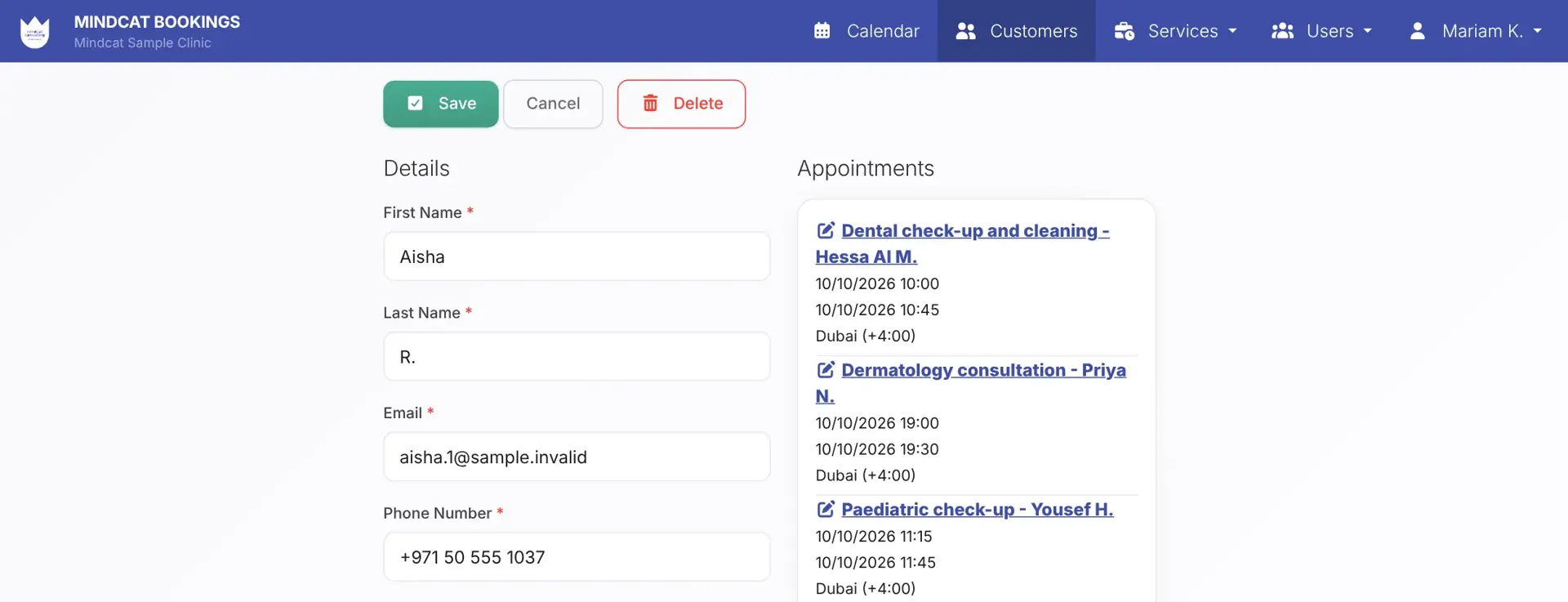Click the '10/10/2026 19:00' start time

coord(877,423)
